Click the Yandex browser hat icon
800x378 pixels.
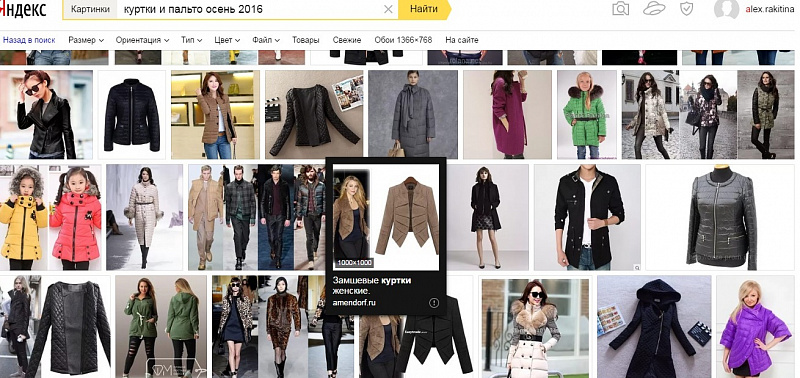point(654,9)
